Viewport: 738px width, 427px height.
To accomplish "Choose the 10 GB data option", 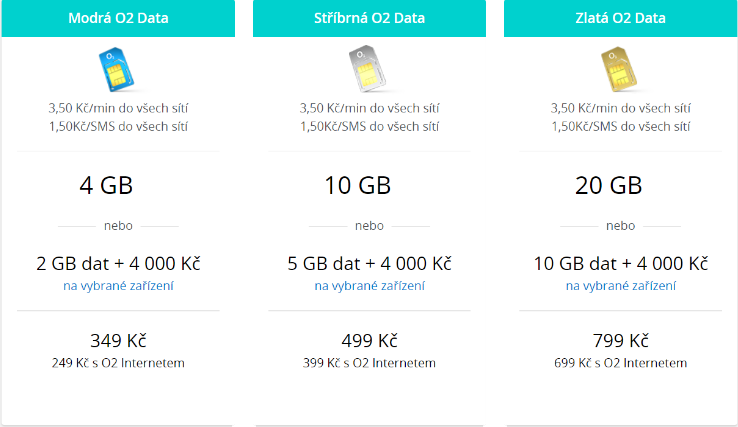I will pos(358,185).
